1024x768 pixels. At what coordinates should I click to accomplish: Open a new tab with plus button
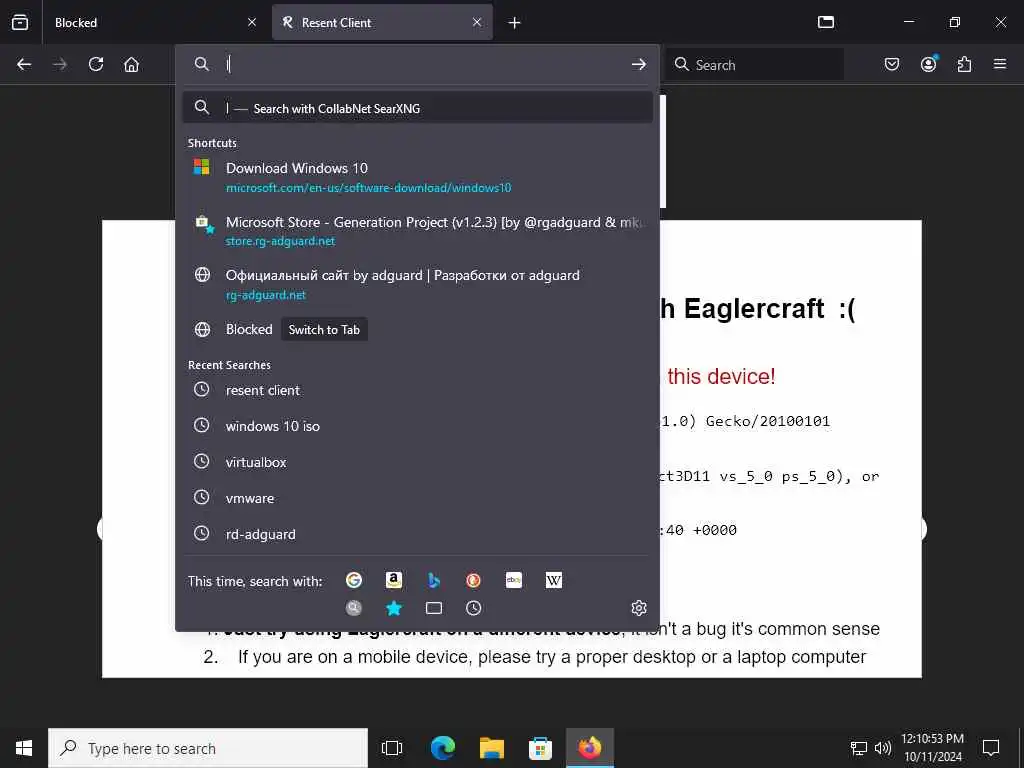[x=515, y=23]
